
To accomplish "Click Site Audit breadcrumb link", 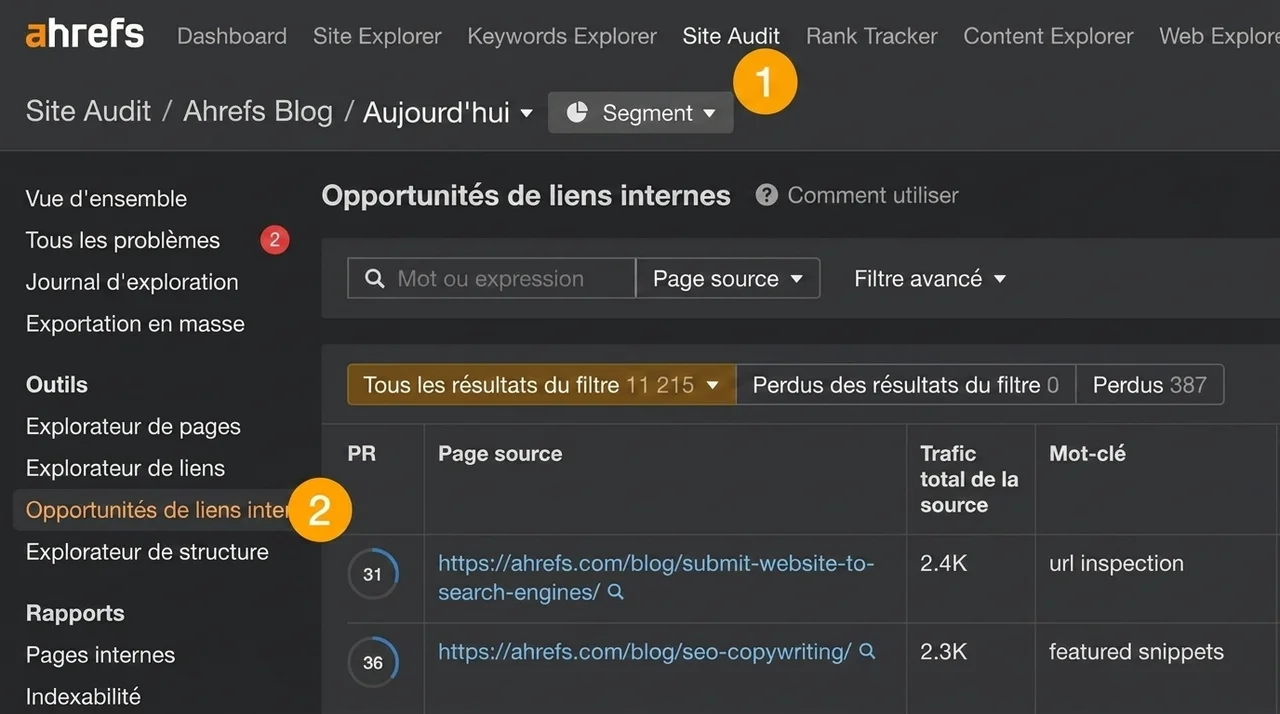I will (88, 111).
